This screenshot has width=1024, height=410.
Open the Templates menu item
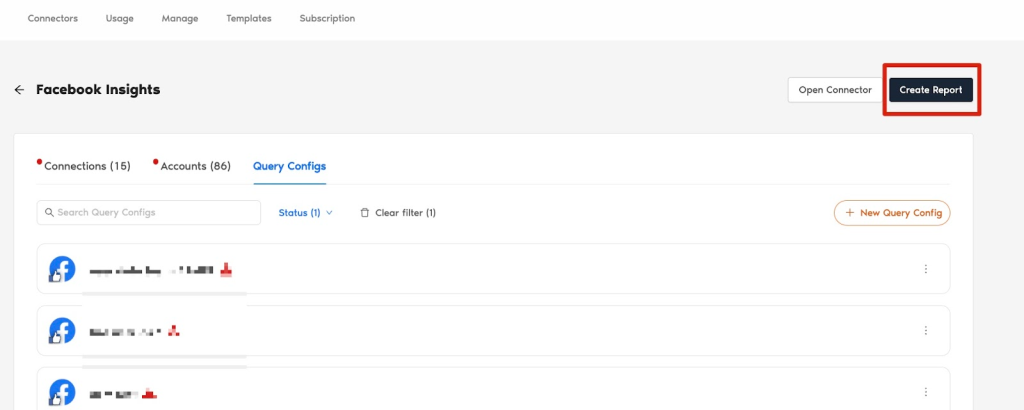[x=249, y=18]
